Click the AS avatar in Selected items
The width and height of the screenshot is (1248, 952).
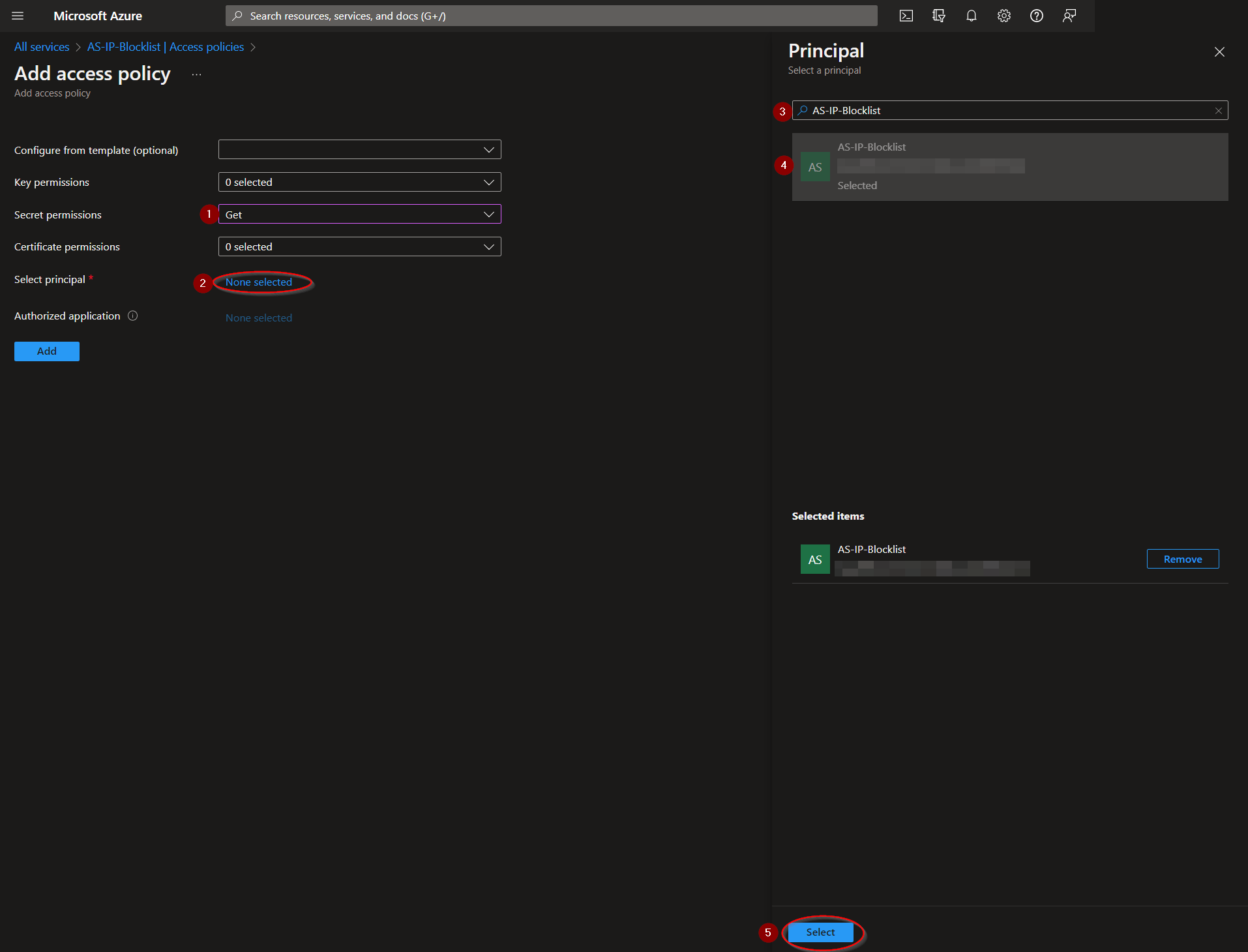tap(815, 559)
